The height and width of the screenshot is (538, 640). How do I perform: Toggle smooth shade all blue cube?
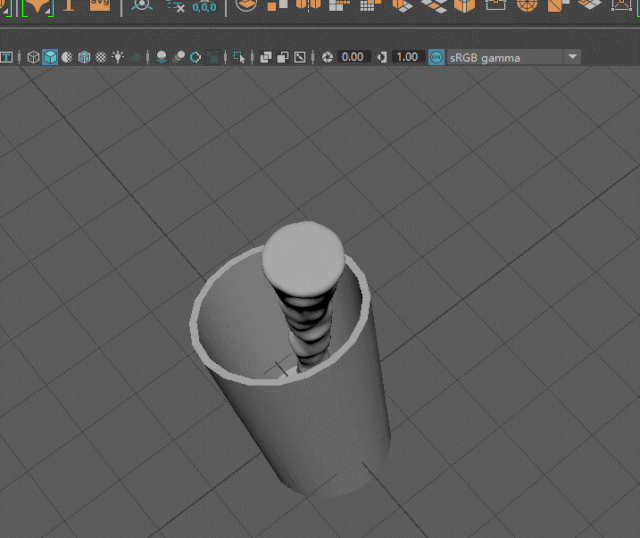coord(50,57)
